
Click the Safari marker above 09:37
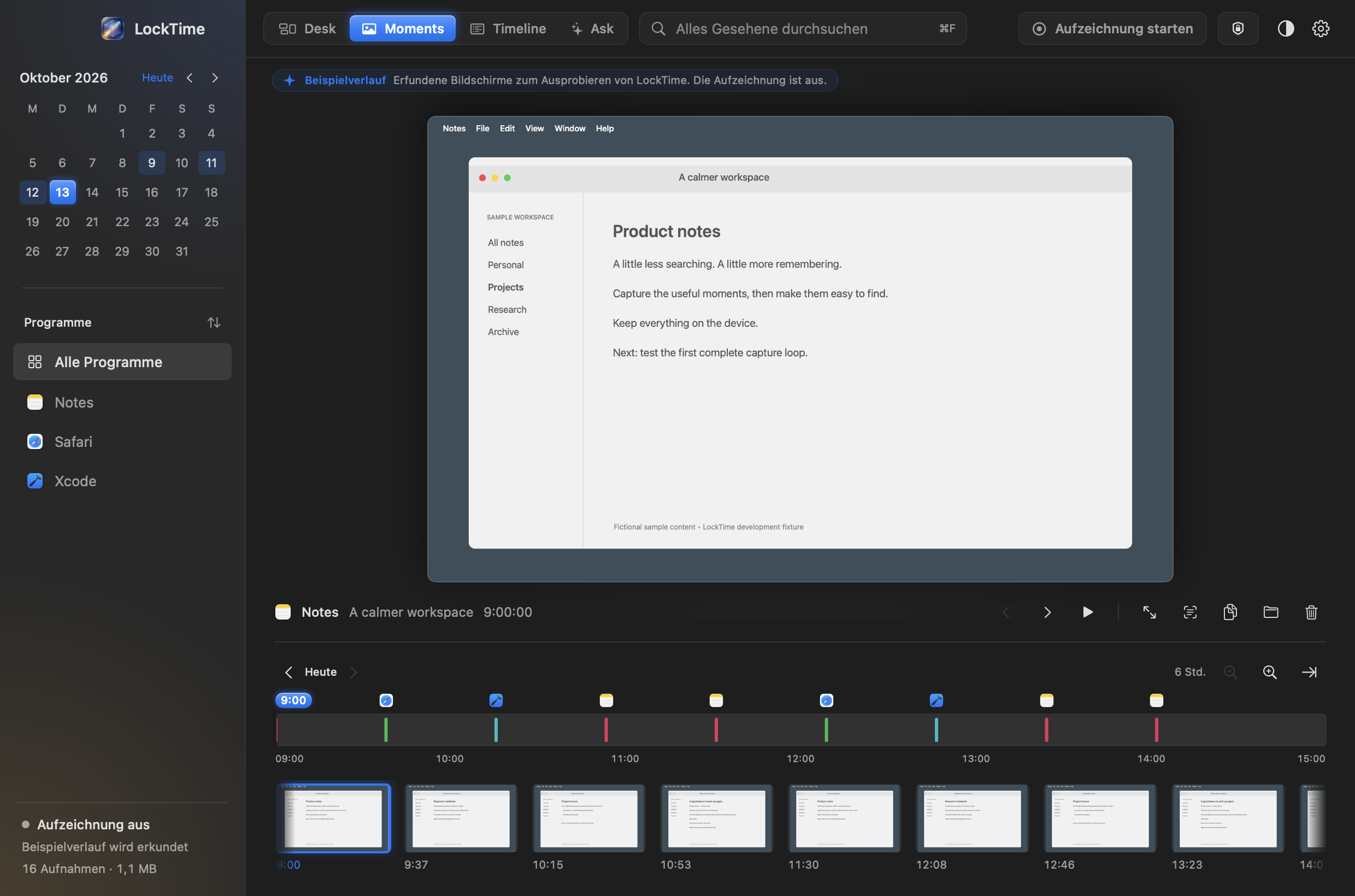[386, 700]
